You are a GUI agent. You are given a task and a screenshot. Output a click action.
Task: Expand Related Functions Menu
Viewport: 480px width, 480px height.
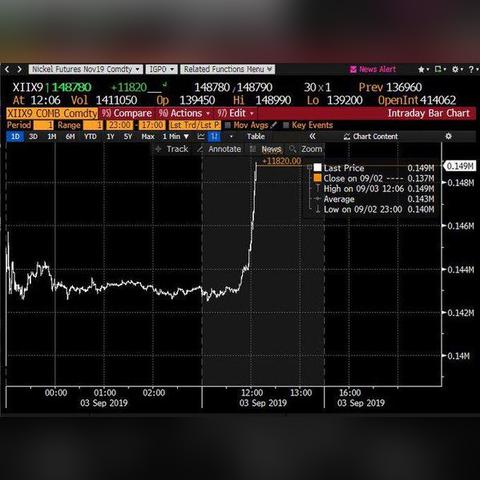point(228,69)
